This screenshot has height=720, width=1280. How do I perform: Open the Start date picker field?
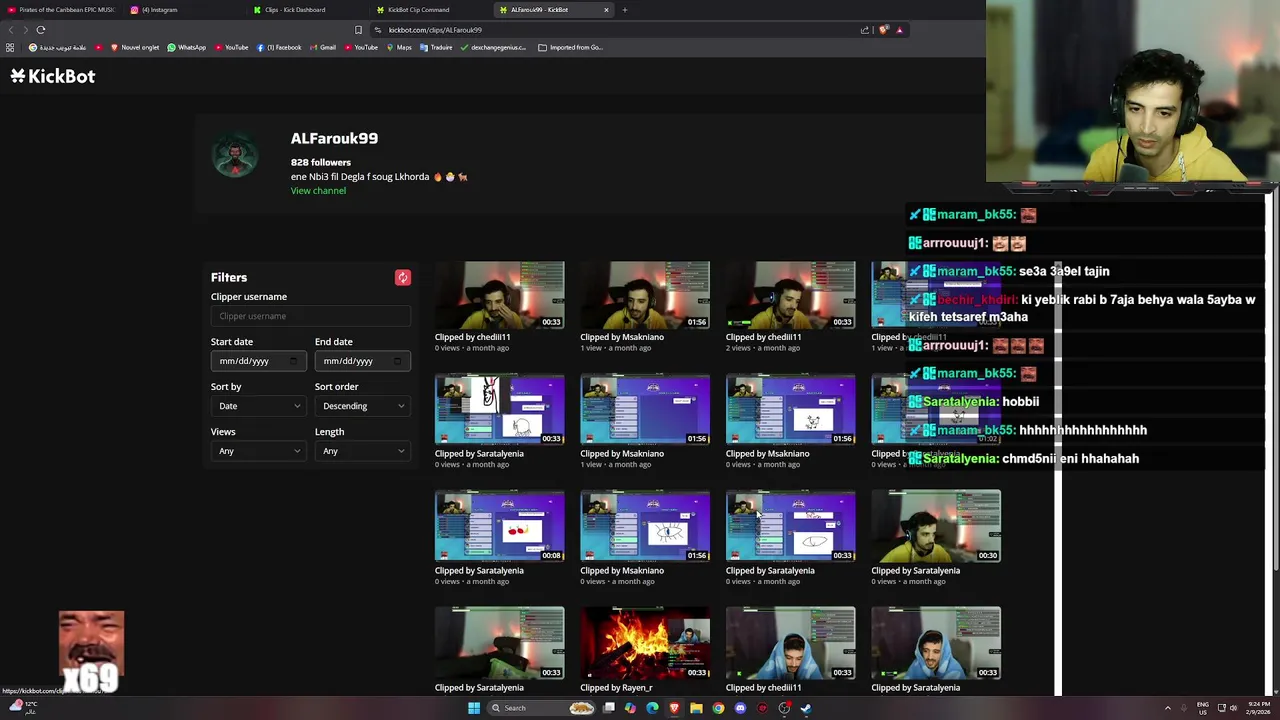258,361
